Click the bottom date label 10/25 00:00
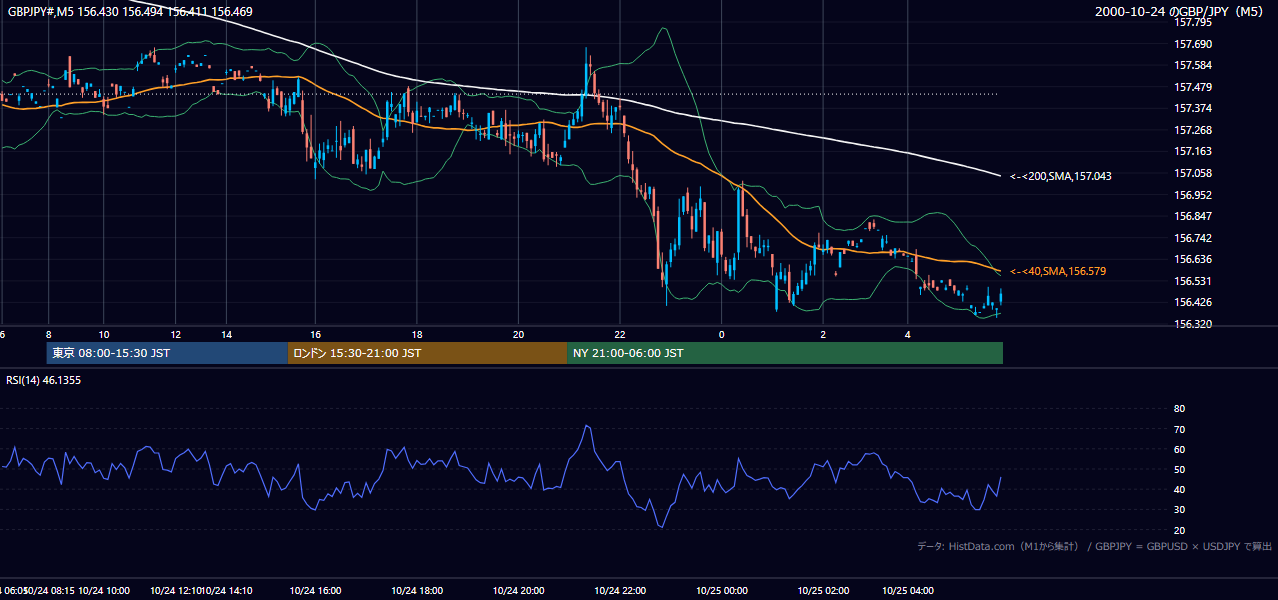1278x600 pixels. (721, 590)
